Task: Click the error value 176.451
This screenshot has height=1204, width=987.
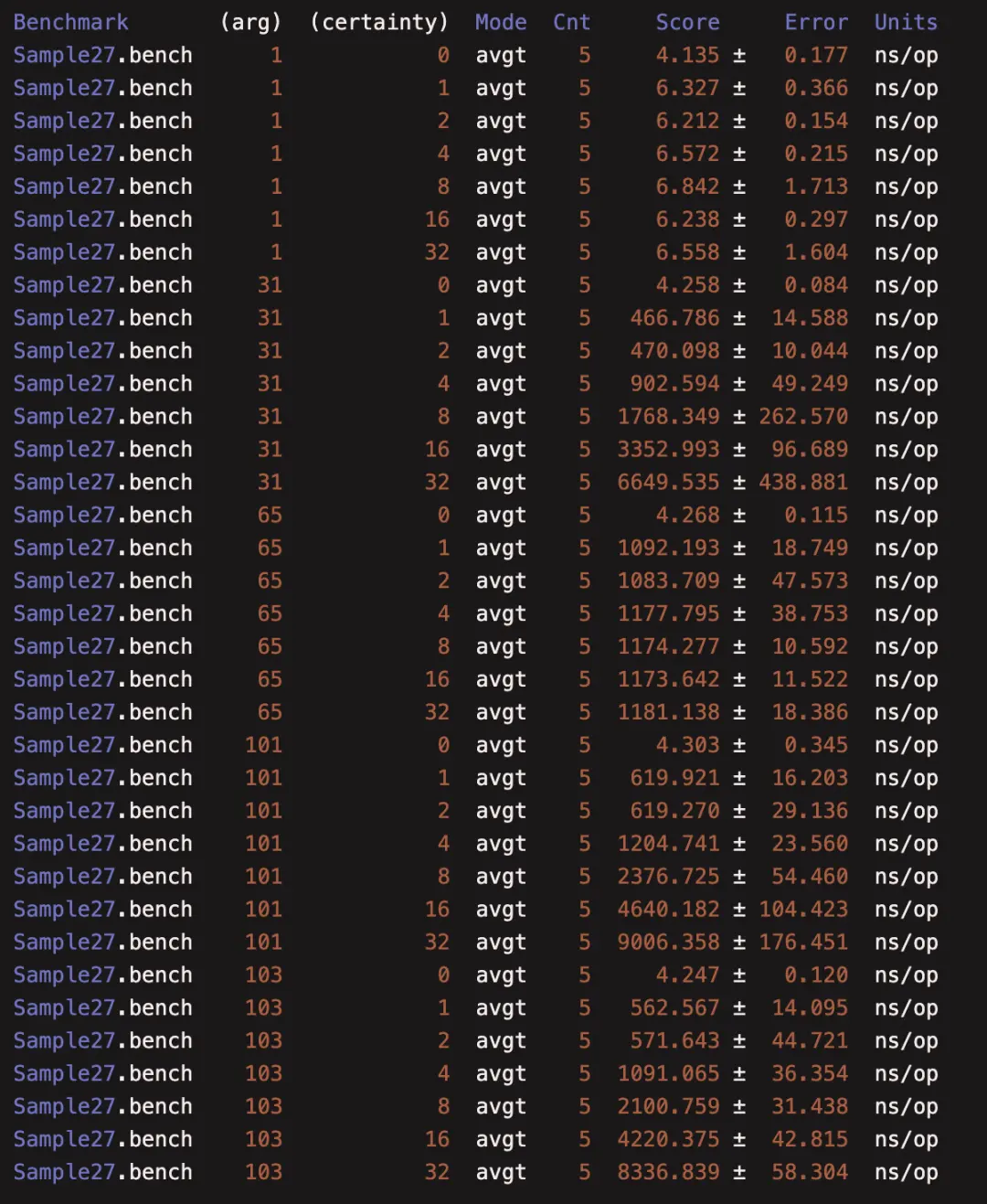Action: pos(803,942)
